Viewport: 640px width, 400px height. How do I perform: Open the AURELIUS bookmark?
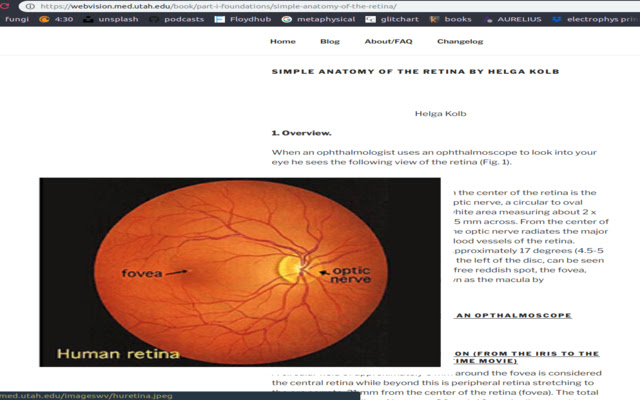512,19
